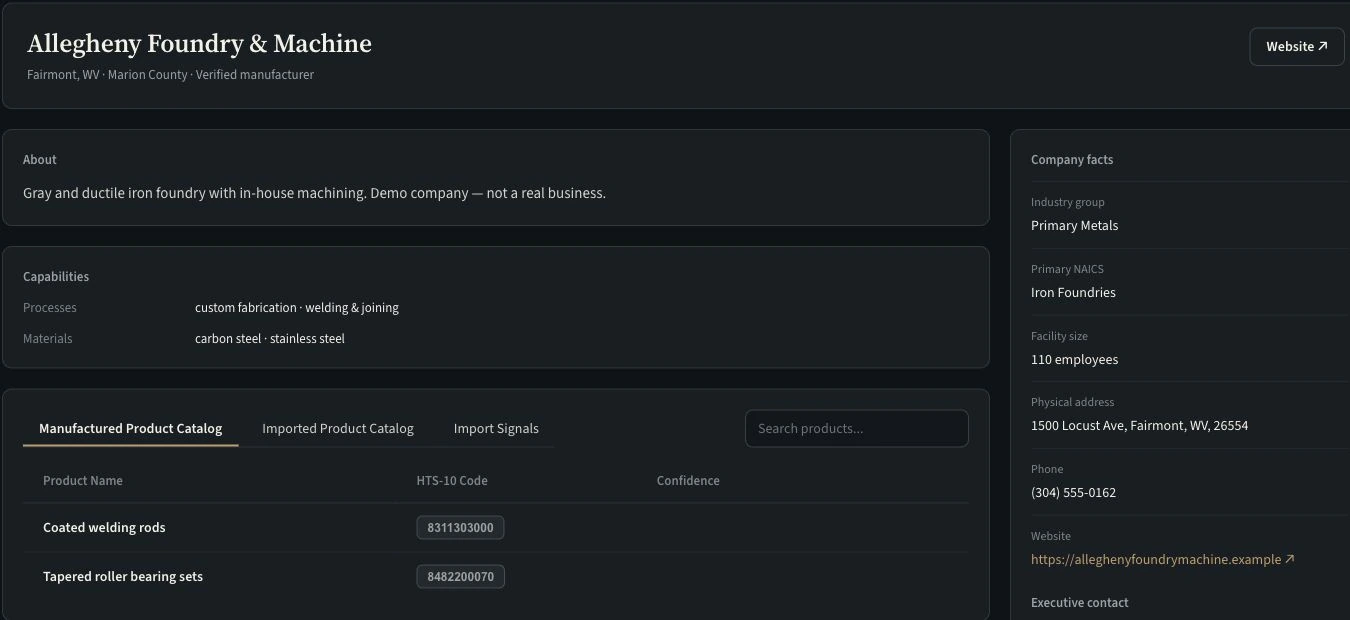Sort by HTS-10 Code column header
This screenshot has width=1350, height=620.
pyautogui.click(x=452, y=480)
